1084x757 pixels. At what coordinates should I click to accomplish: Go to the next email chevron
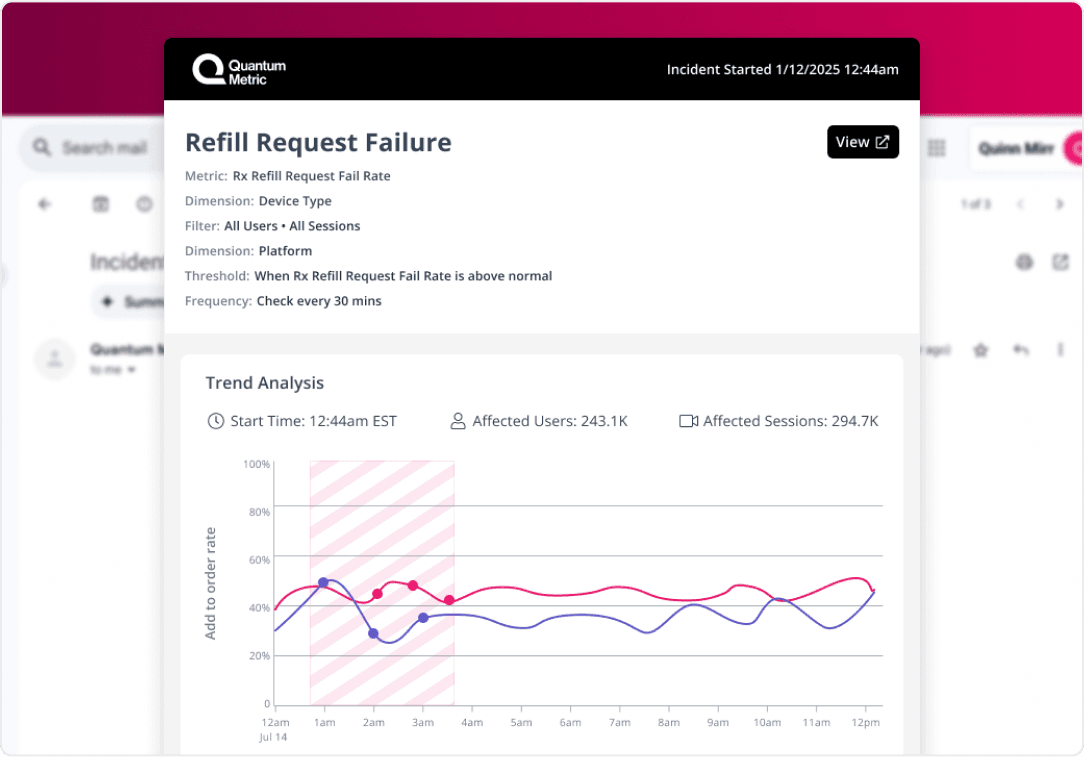1060,204
